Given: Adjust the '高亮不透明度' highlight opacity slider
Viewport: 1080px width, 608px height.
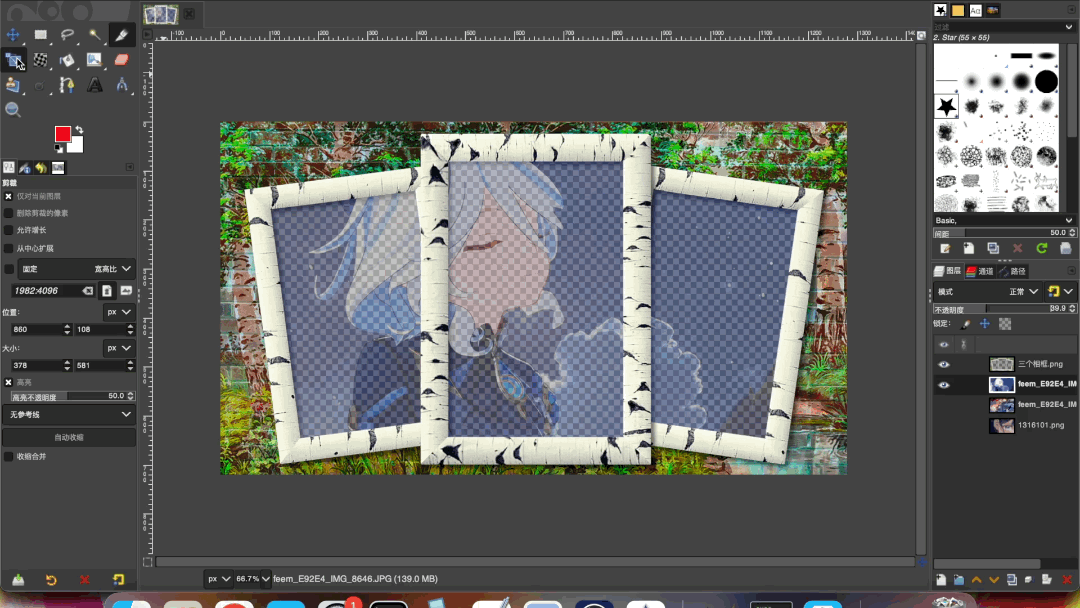Looking at the screenshot, I should tap(72, 396).
